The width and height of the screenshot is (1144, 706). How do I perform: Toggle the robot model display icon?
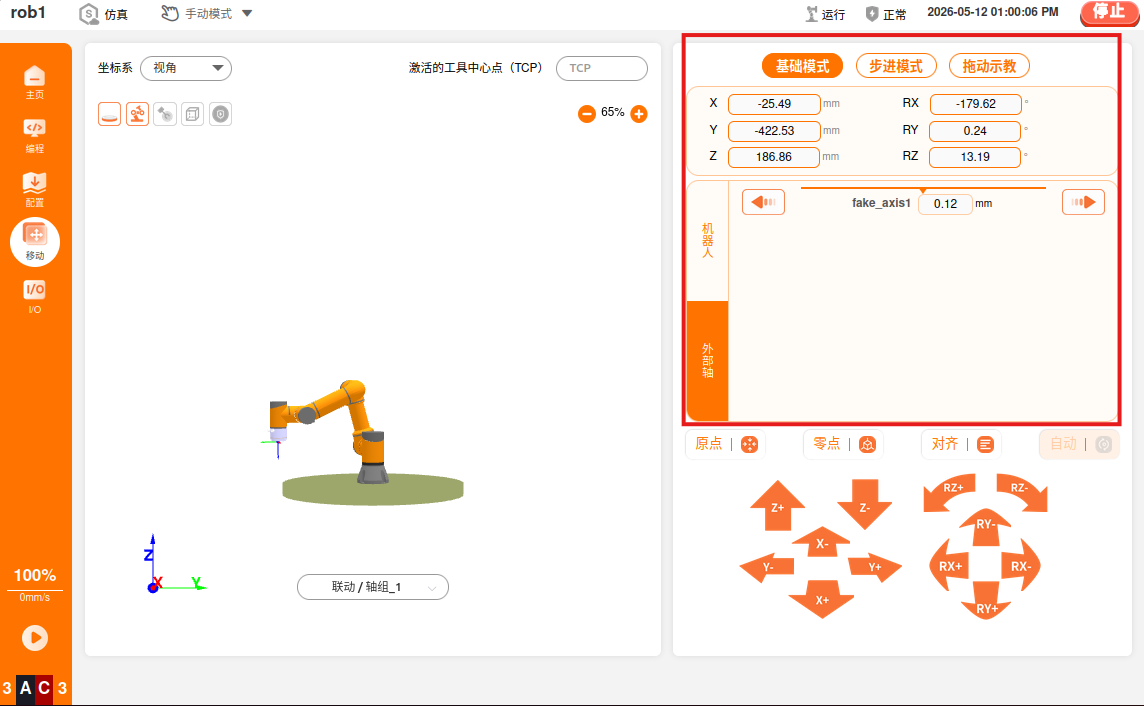(x=137, y=115)
